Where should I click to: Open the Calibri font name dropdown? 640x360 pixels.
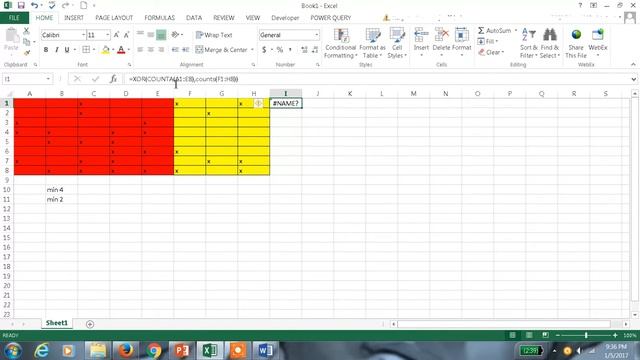pos(83,35)
